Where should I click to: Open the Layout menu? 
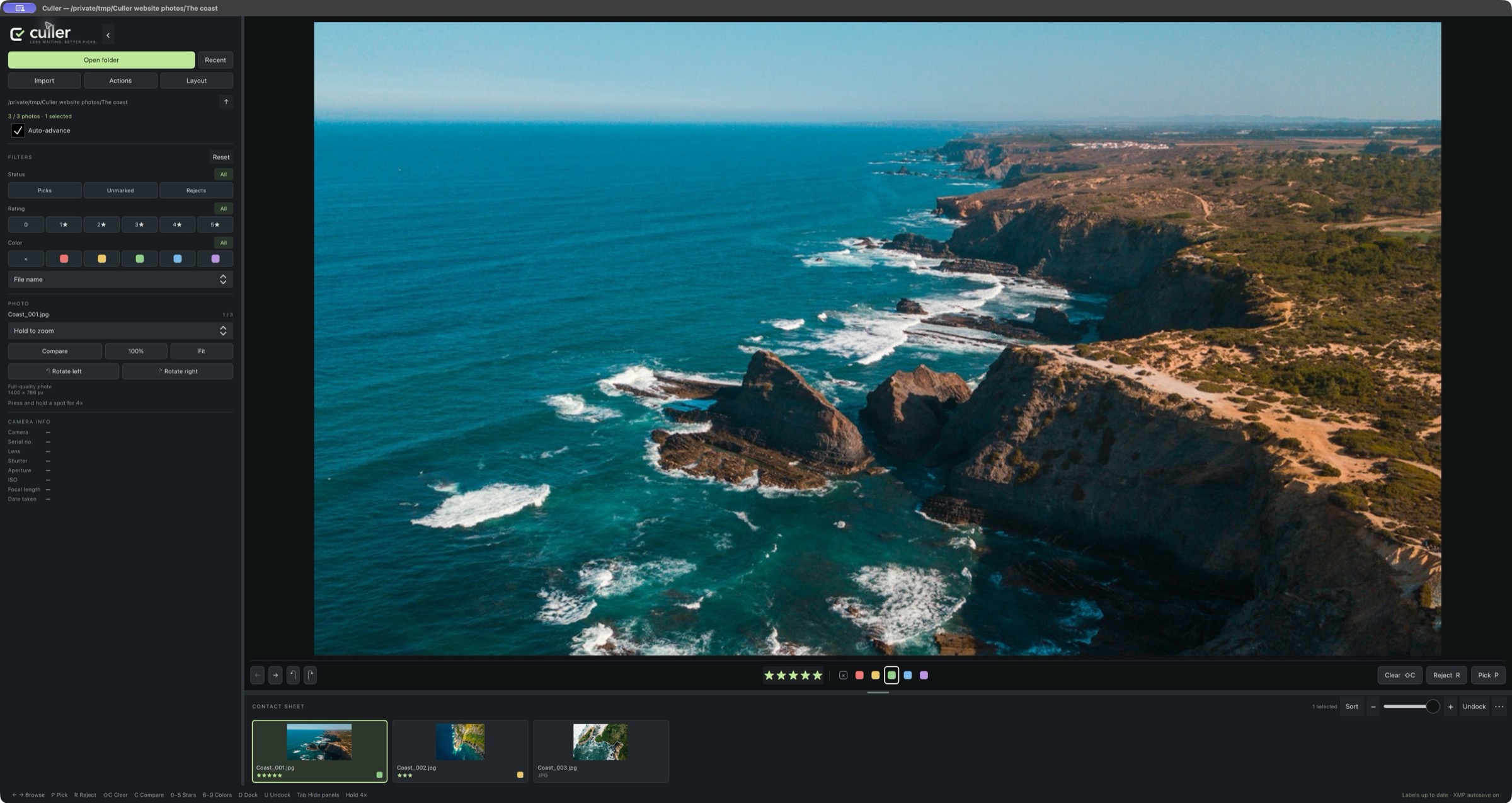(x=197, y=81)
